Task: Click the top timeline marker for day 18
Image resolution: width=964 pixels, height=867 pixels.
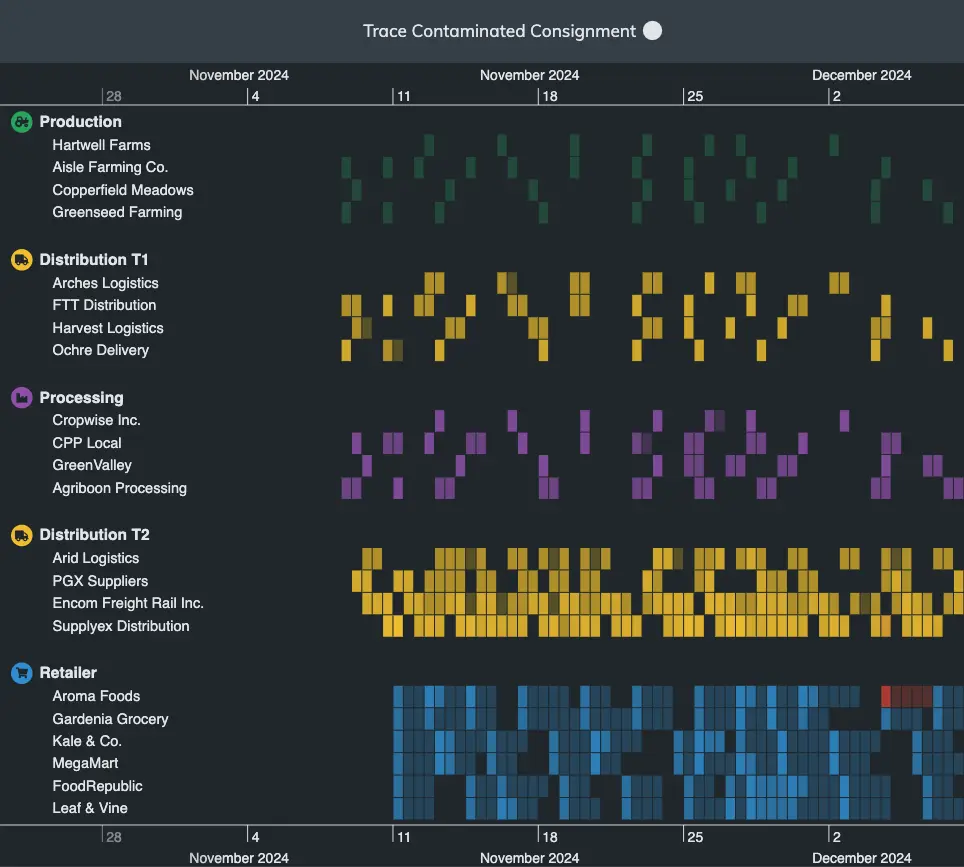Action: tap(549, 96)
